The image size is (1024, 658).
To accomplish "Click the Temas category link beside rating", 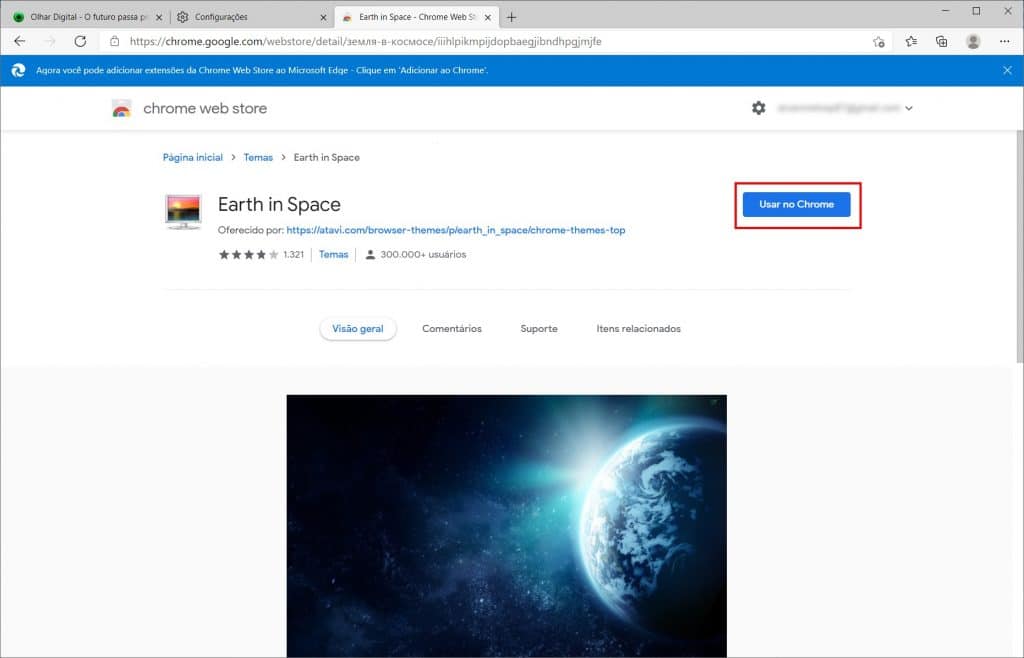I will [x=334, y=255].
